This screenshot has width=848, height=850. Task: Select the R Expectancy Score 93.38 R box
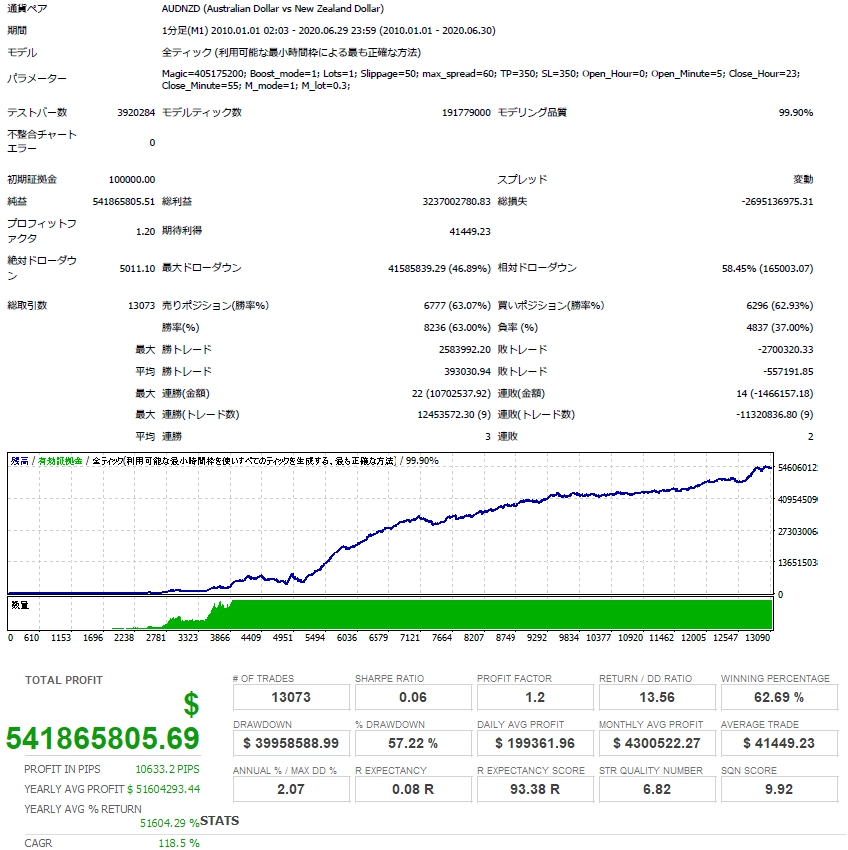tap(535, 789)
